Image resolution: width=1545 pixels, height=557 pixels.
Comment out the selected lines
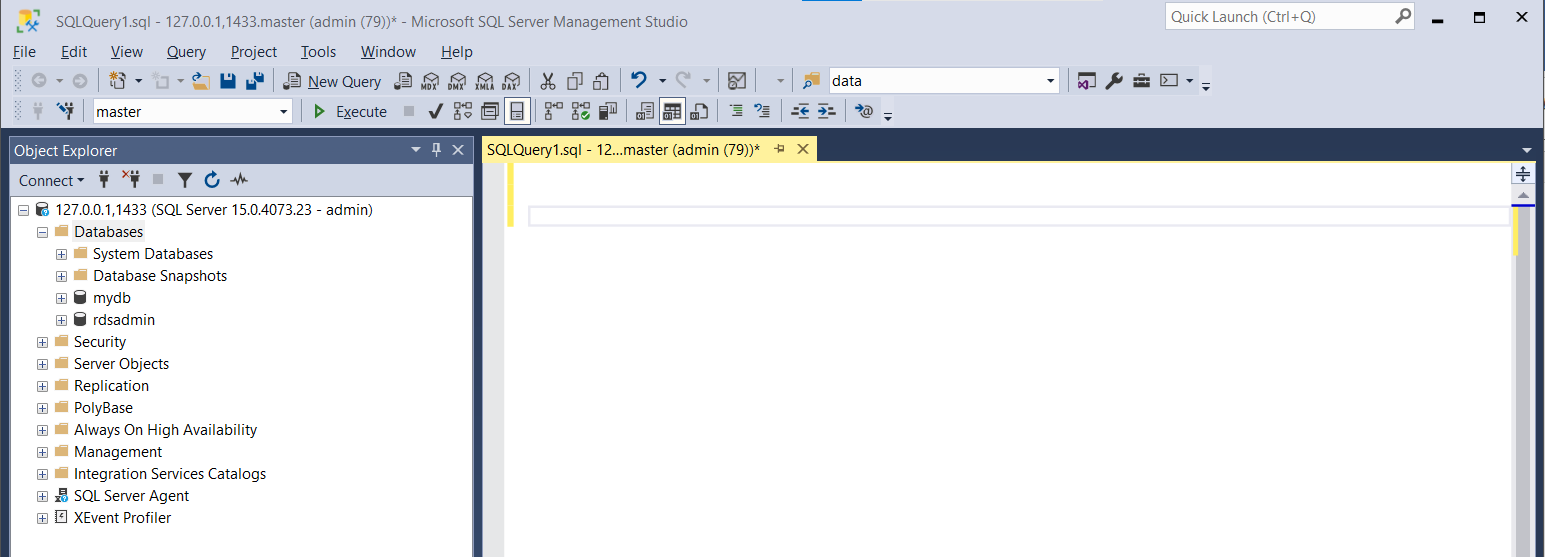pyautogui.click(x=735, y=111)
